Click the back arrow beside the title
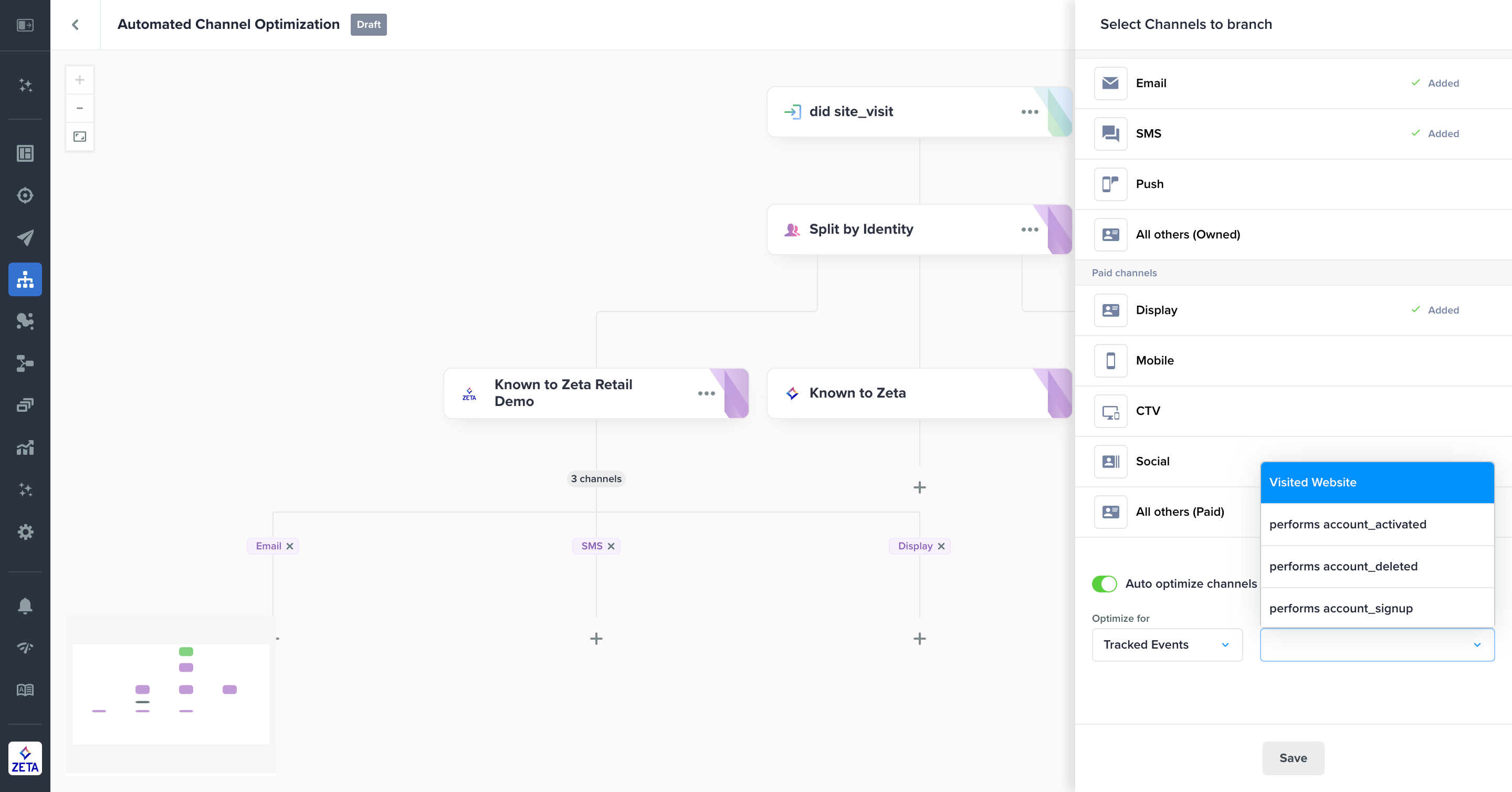The image size is (1512, 792). click(75, 25)
